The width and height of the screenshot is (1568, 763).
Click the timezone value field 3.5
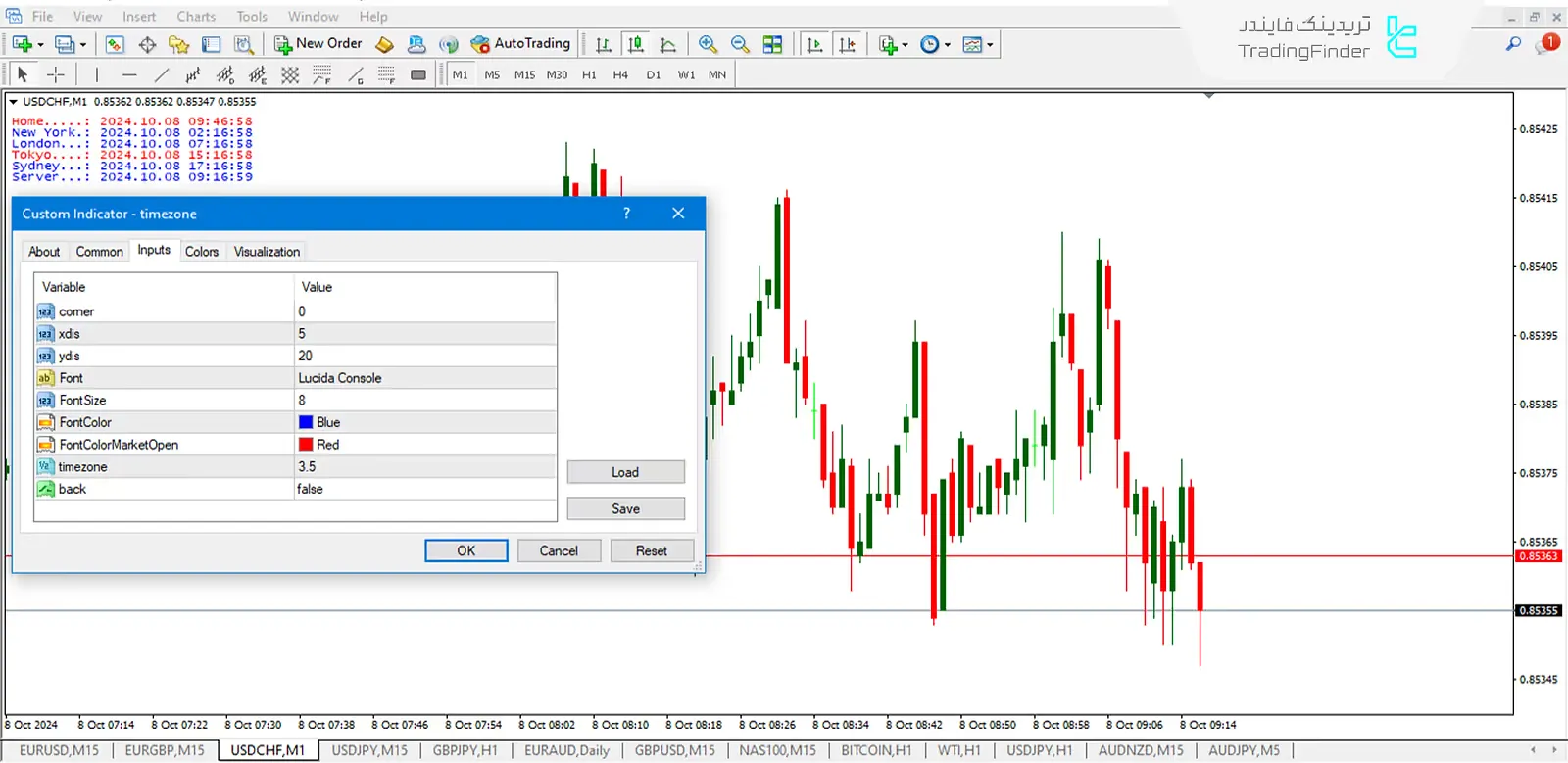(x=421, y=467)
